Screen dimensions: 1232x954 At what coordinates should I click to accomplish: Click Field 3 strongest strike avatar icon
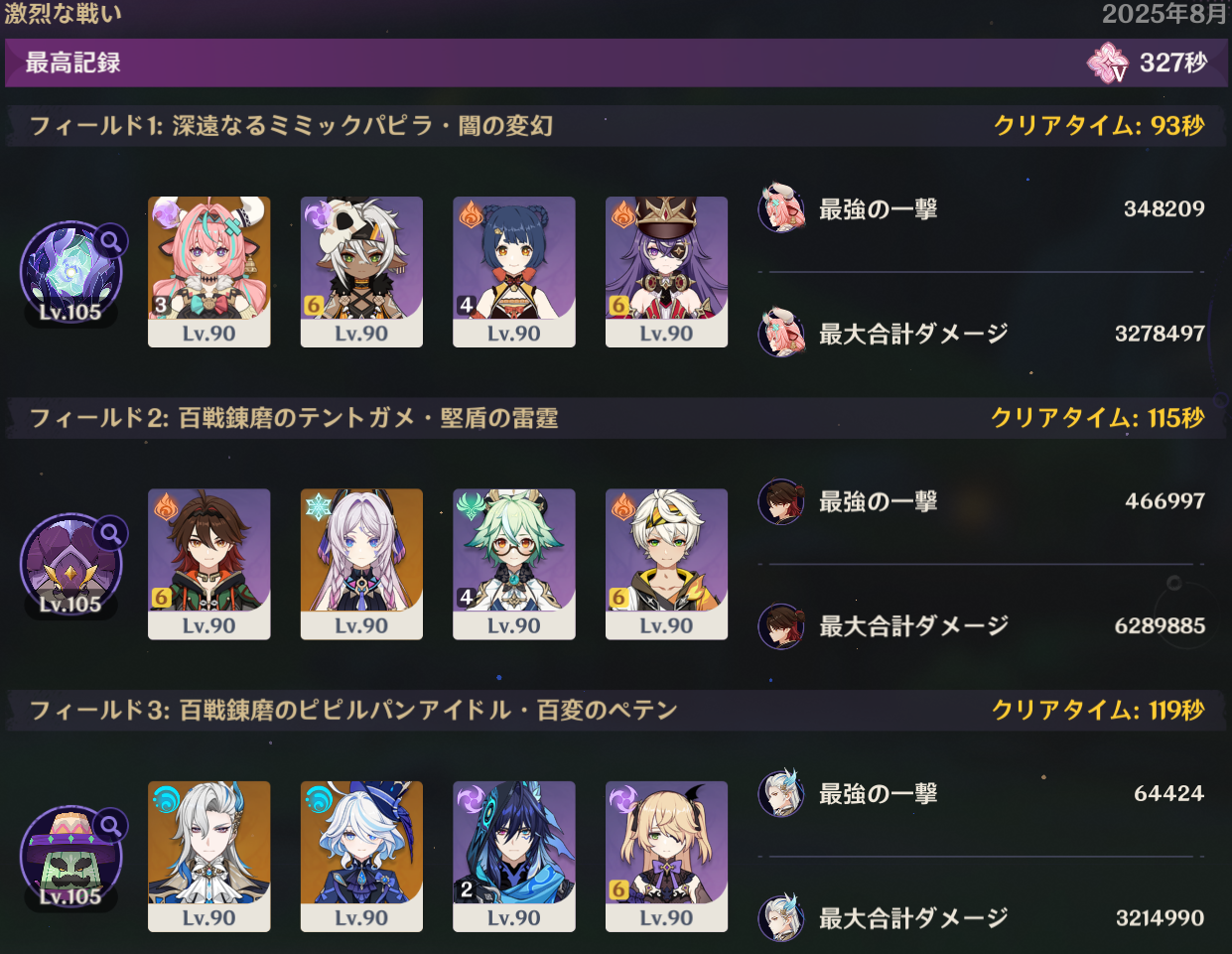point(782,793)
